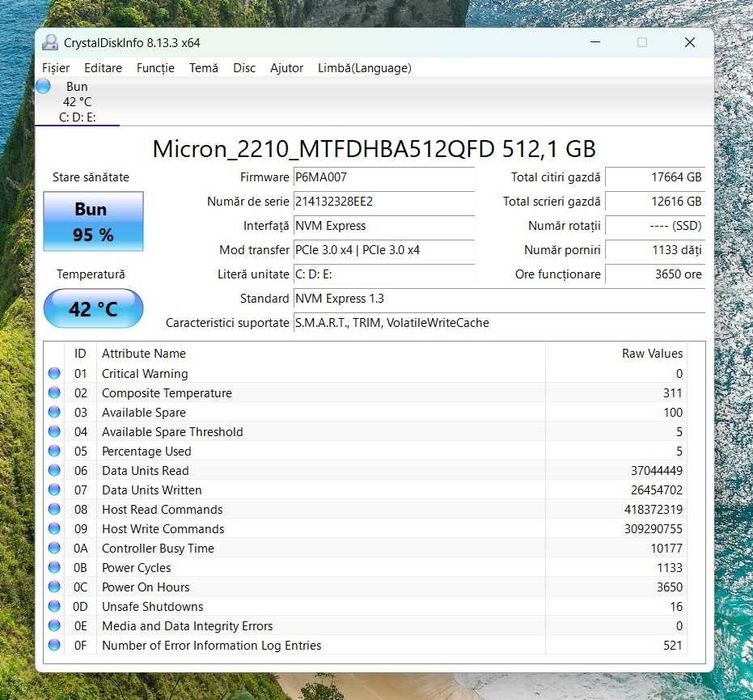753x700 pixels.
Task: Select the Number of Error Information Log Entries name
Action: point(211,645)
